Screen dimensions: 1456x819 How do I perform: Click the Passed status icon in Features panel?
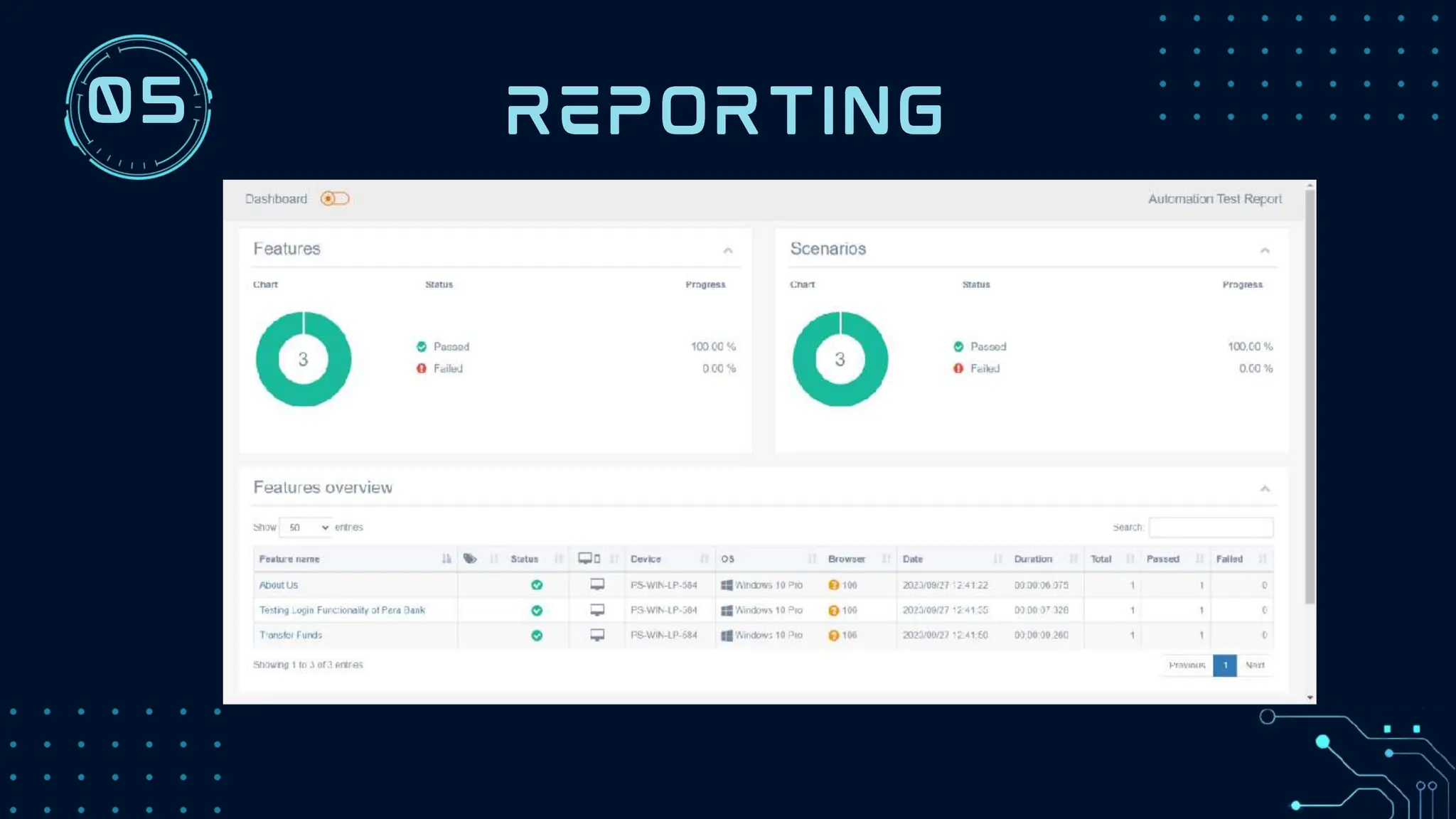pos(422,347)
